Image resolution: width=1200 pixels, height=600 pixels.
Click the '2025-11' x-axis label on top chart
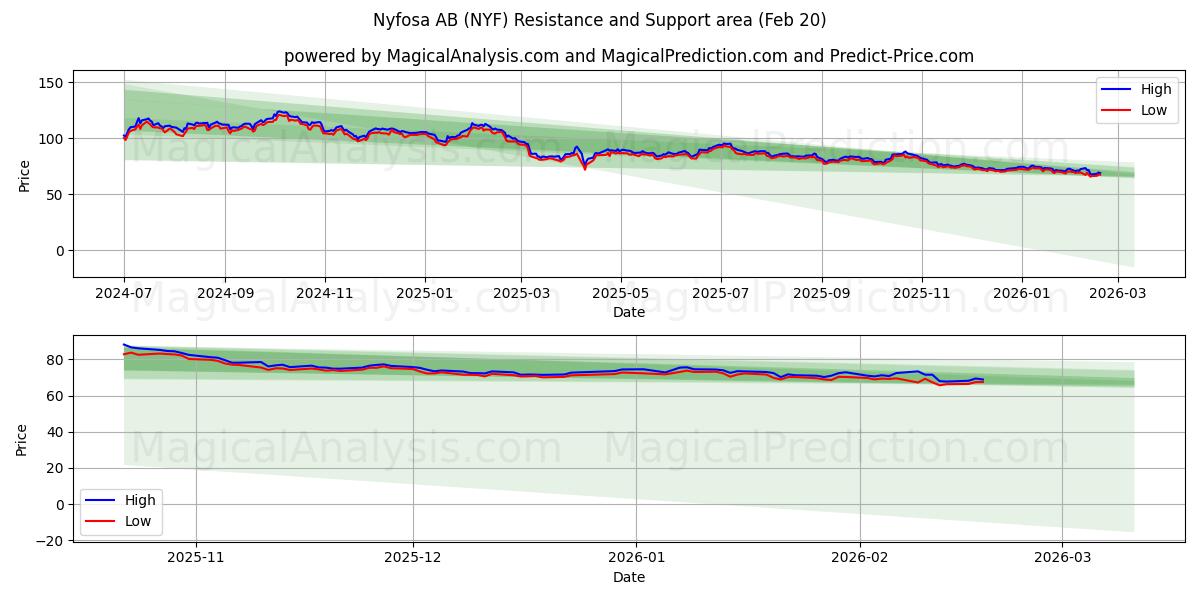(x=922, y=295)
